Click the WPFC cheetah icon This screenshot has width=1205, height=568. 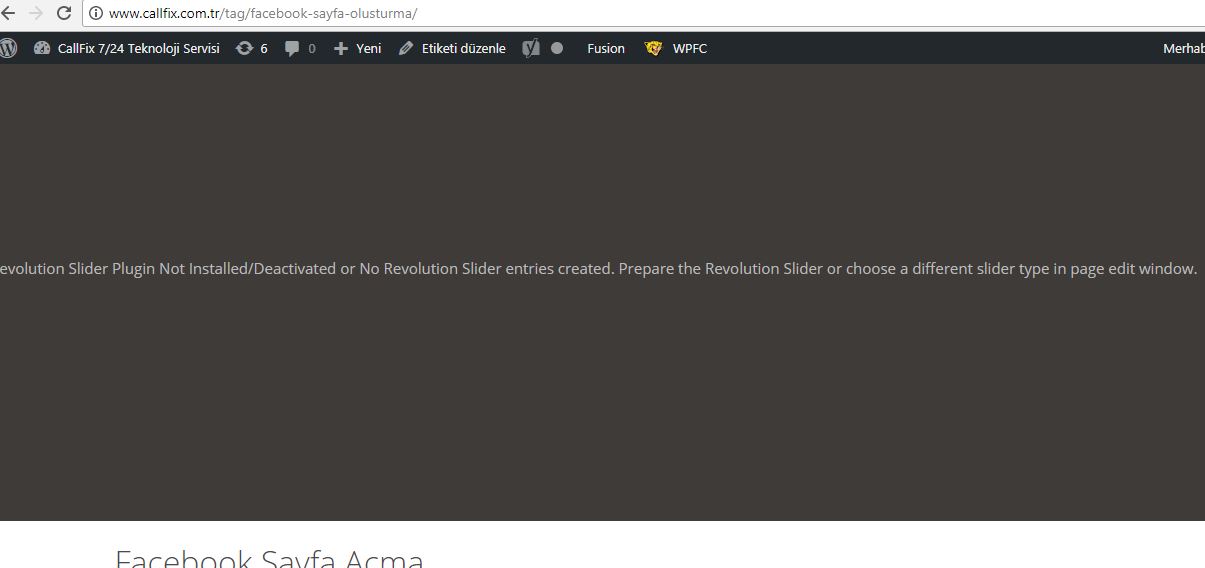click(654, 48)
